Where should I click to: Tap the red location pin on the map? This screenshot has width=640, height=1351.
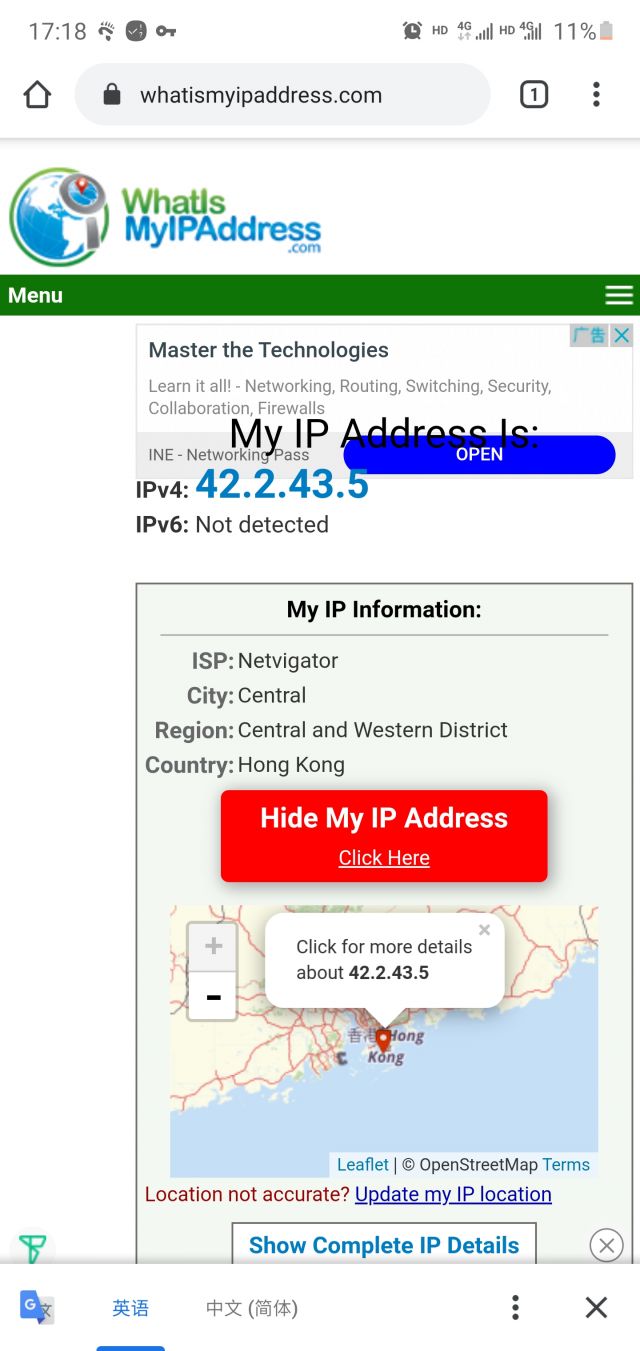coord(382,1040)
